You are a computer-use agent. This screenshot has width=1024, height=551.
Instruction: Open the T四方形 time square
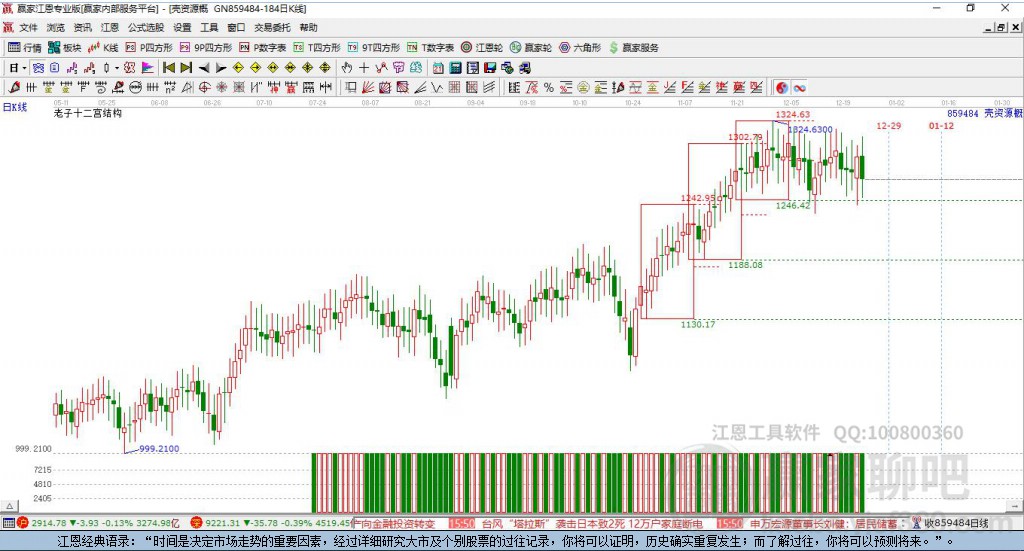pyautogui.click(x=317, y=48)
